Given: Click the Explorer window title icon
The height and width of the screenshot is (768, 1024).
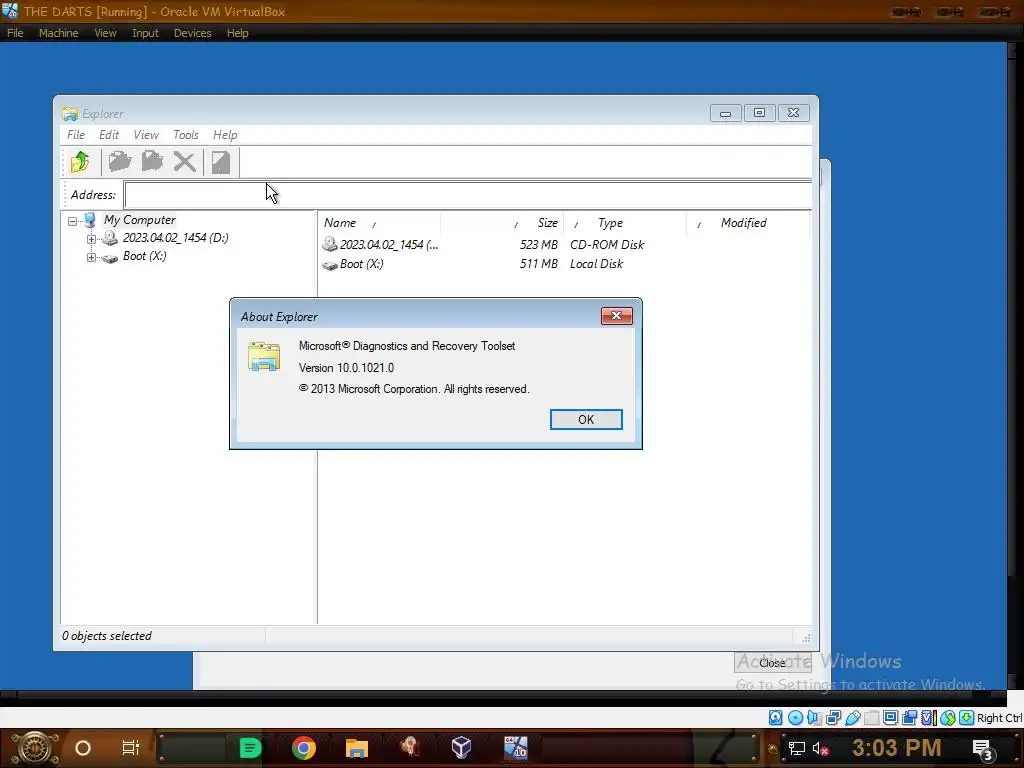Looking at the screenshot, I should [70, 114].
